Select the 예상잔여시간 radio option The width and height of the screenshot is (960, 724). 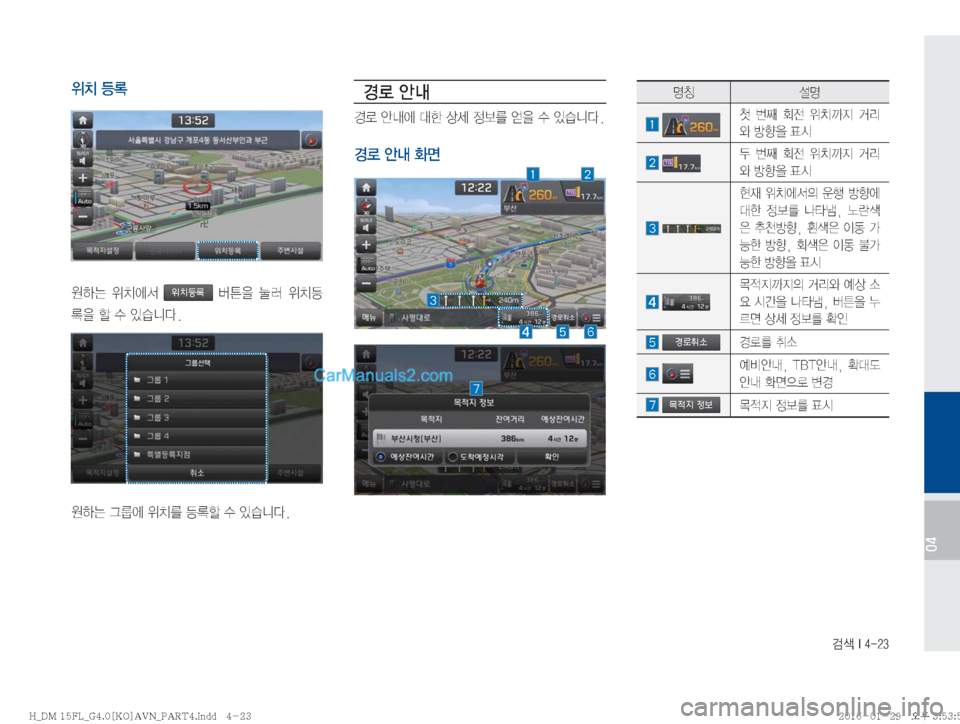[405, 457]
